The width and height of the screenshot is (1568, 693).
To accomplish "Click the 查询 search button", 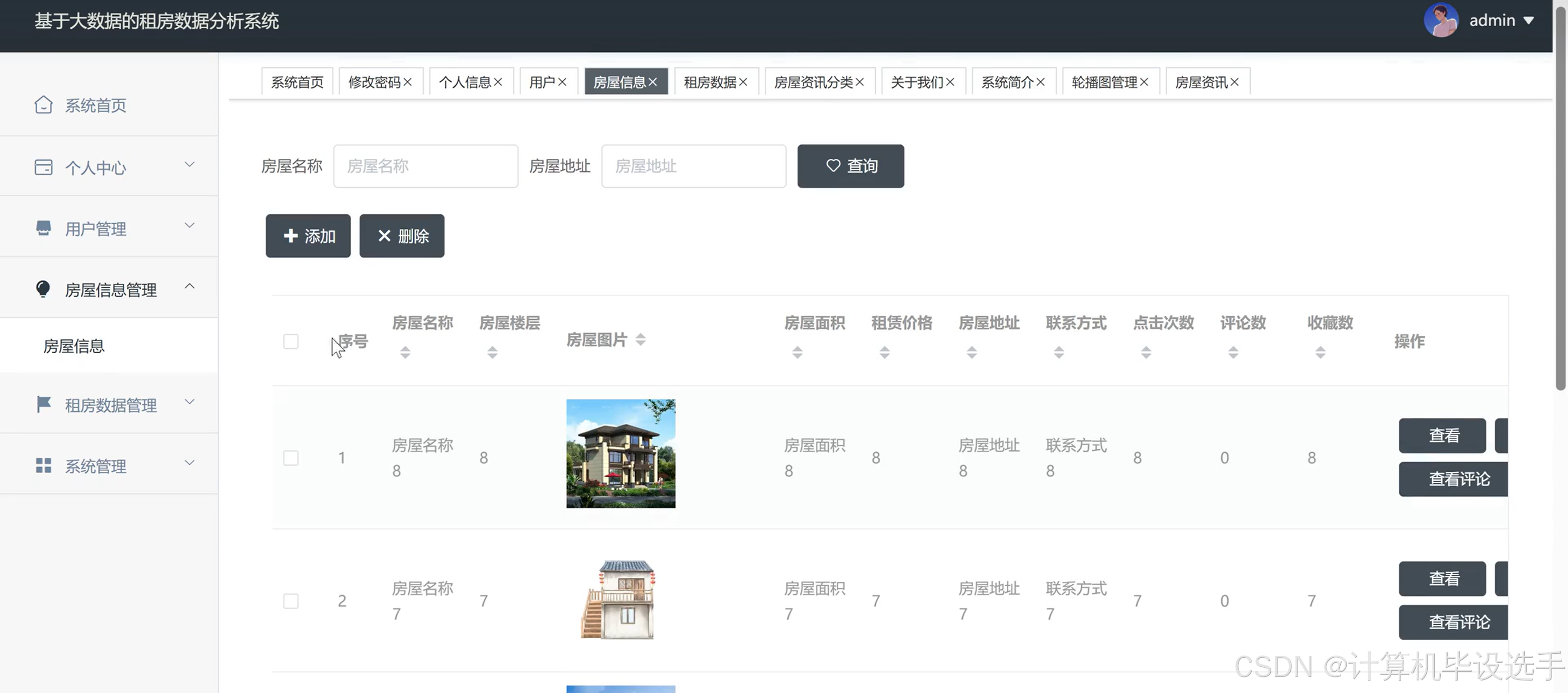I will coord(850,165).
